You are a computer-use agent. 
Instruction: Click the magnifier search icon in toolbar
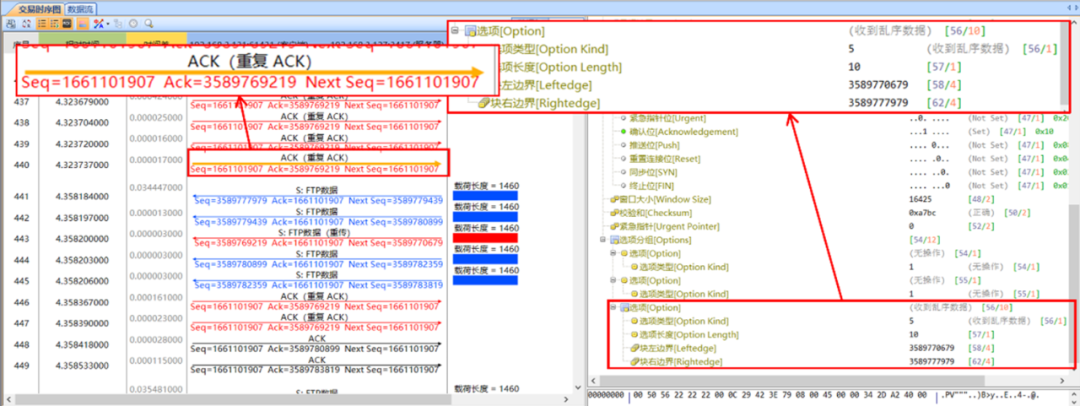pos(150,22)
